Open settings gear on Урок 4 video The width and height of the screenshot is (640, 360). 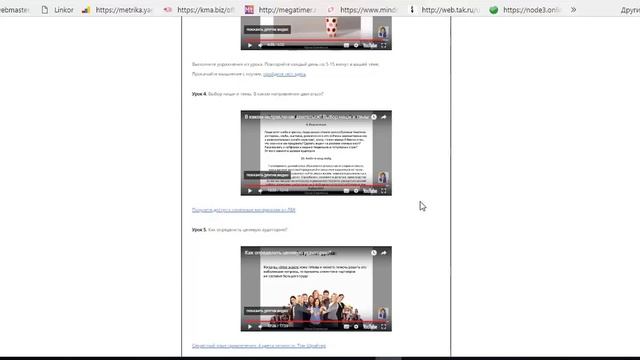(356, 191)
